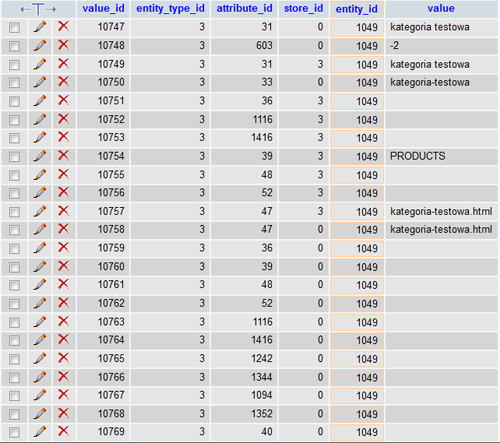Sort by store_id column header
Image resolution: width=500 pixels, height=443 pixels.
(x=303, y=8)
